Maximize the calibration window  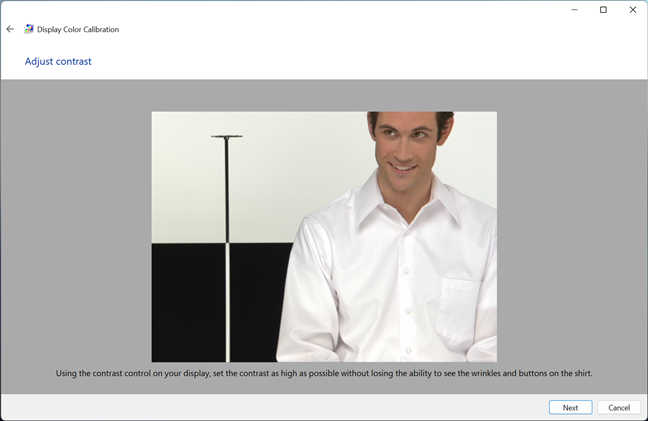coord(603,10)
